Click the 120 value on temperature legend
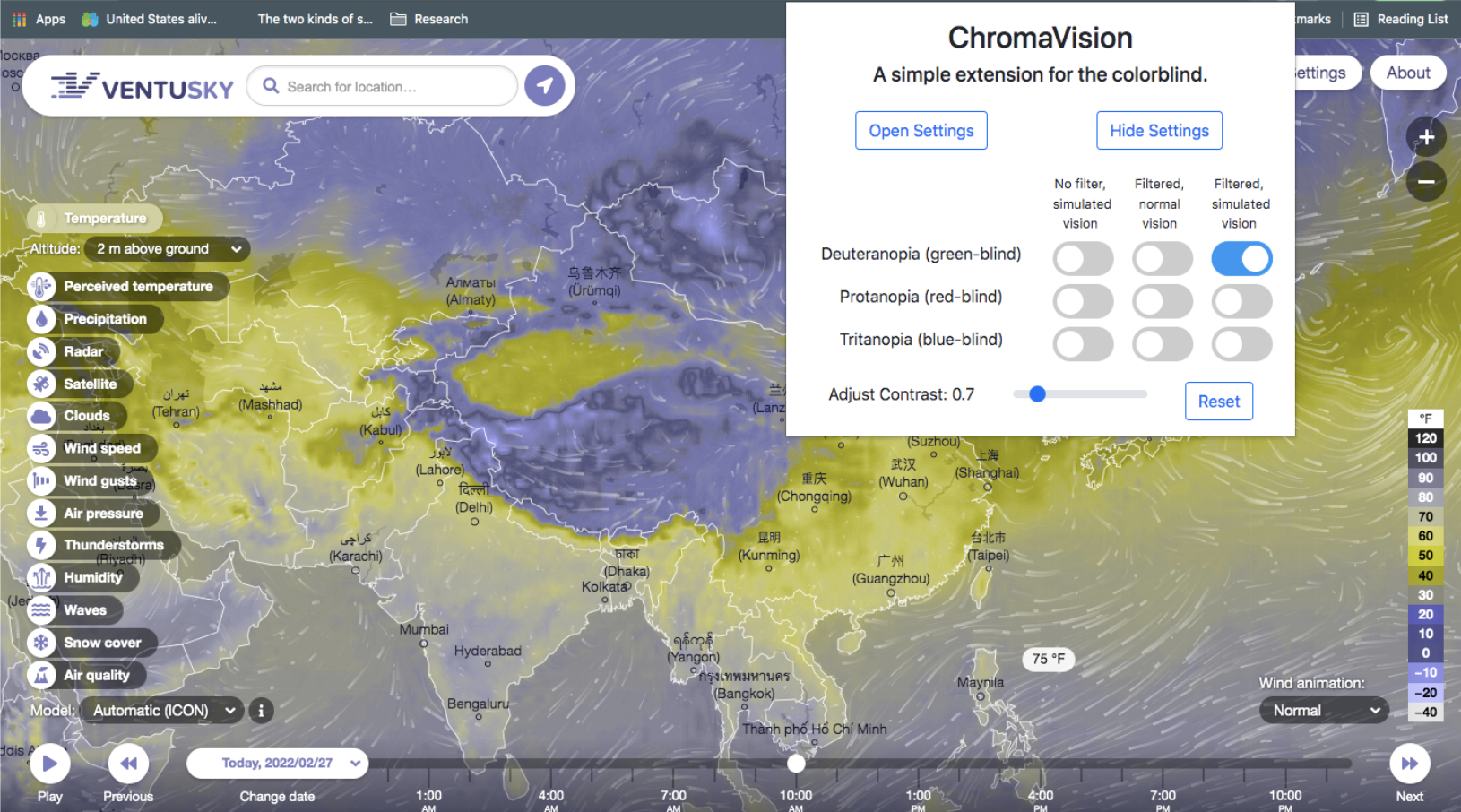The image size is (1461, 812). [1425, 438]
